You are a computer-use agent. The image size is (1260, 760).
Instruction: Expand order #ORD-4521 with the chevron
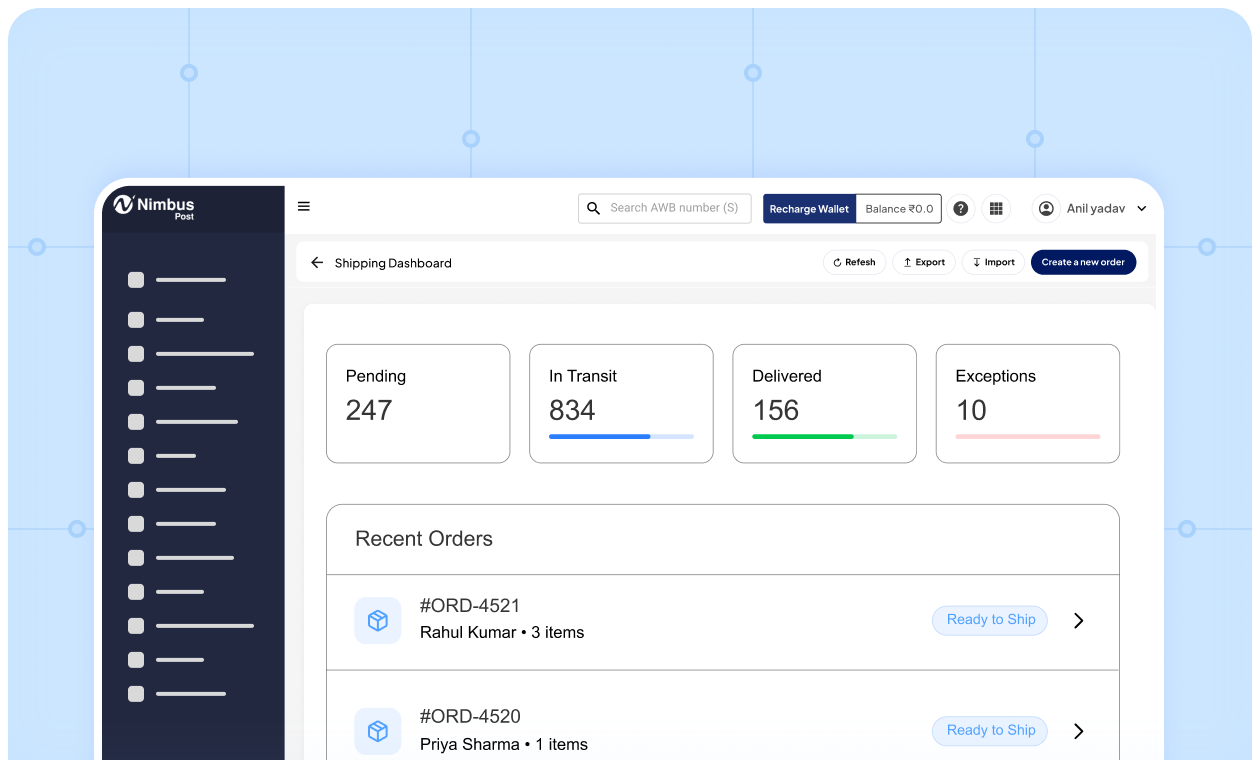point(1078,621)
